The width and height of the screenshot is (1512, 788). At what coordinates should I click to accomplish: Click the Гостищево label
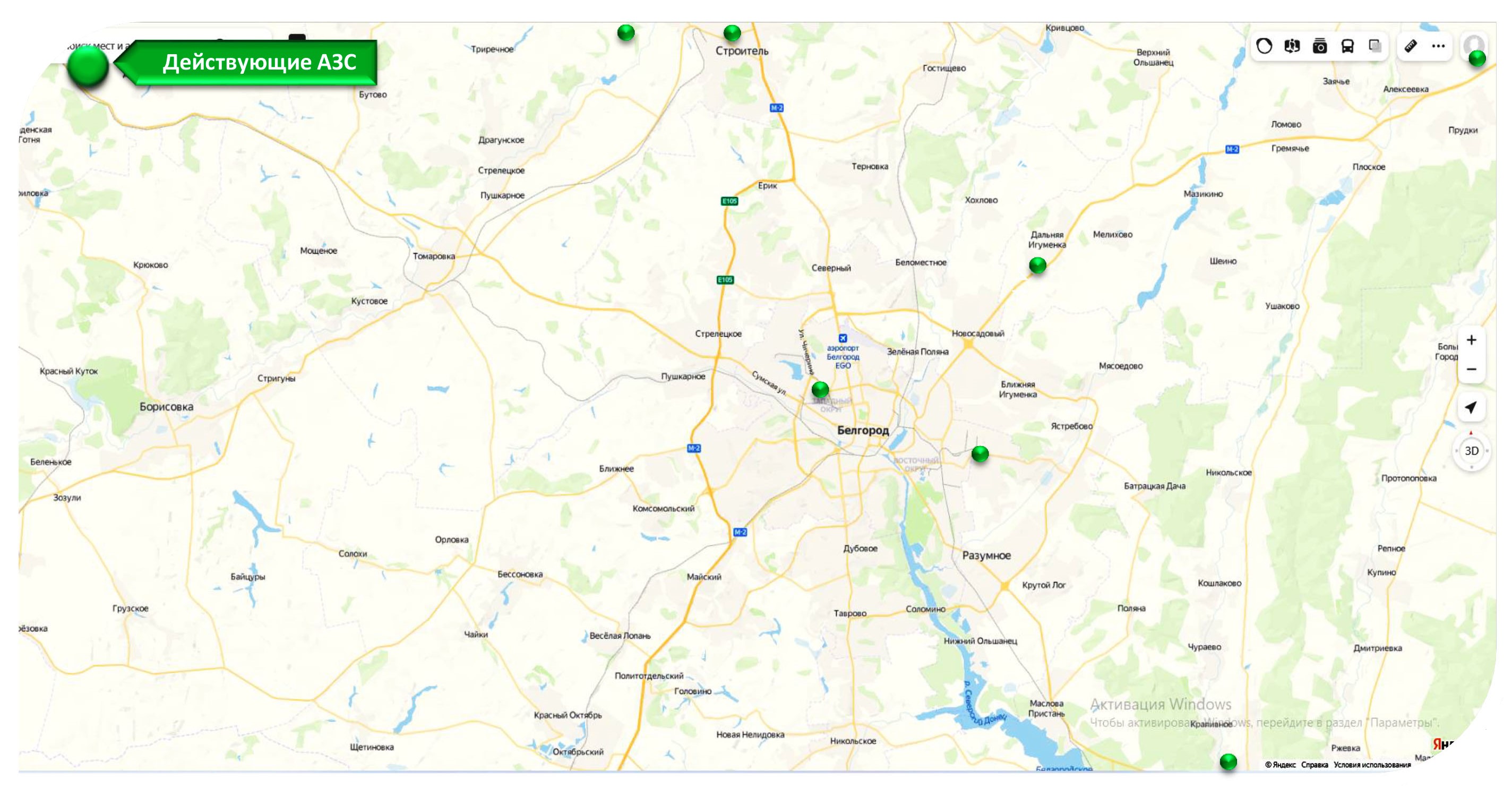(944, 68)
